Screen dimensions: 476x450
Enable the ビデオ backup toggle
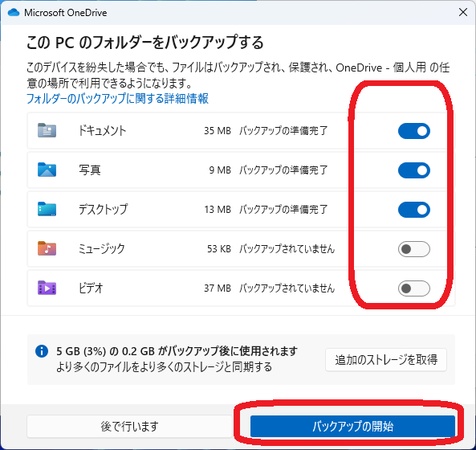tap(414, 288)
